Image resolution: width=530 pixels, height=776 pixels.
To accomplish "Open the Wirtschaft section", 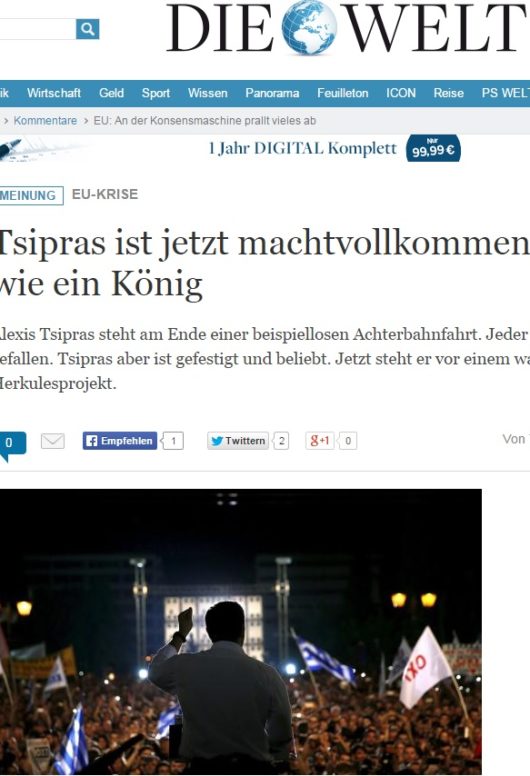I will tap(54, 93).
